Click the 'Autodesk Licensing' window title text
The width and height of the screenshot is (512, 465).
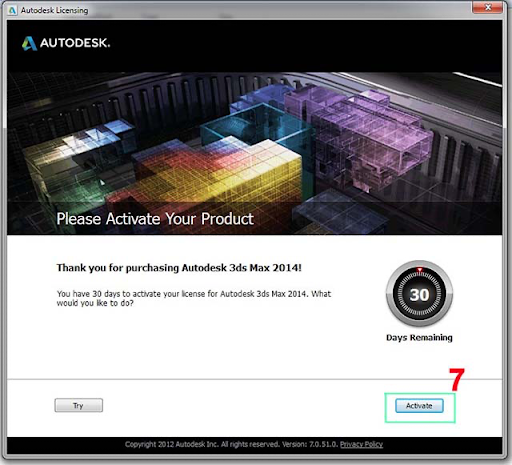coord(55,10)
